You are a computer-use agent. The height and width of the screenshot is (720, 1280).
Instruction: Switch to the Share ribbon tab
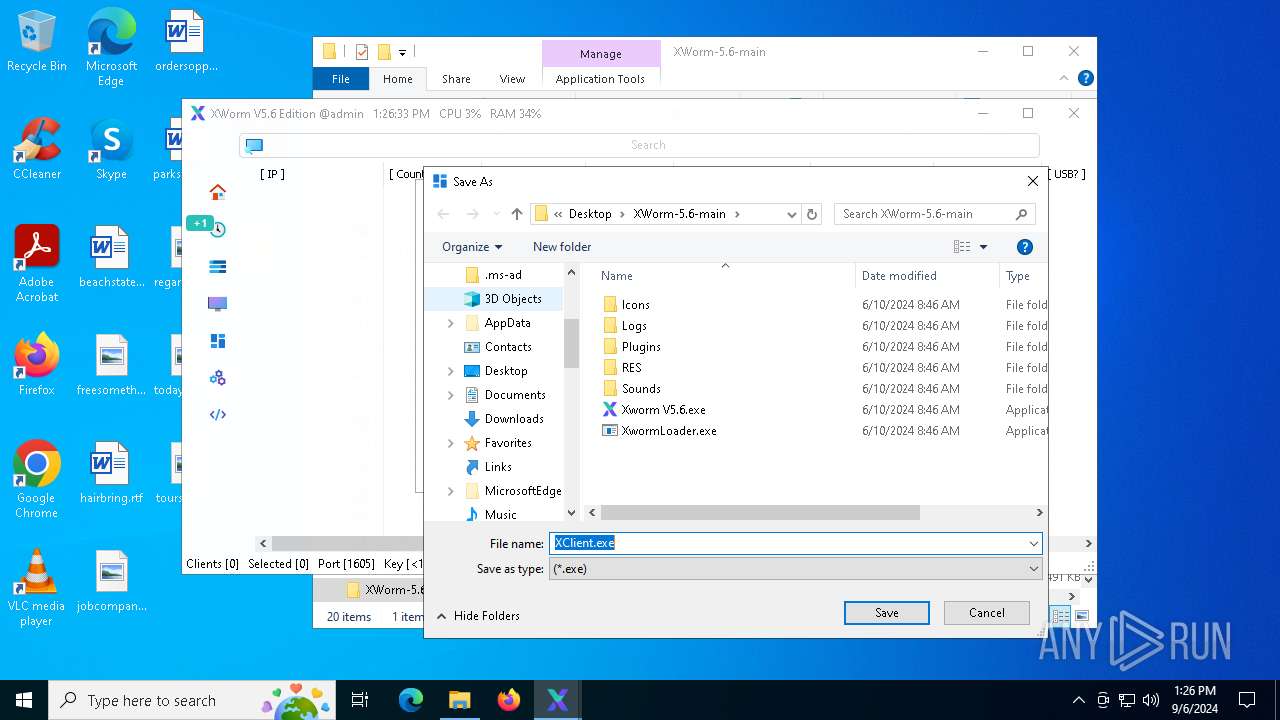click(456, 79)
